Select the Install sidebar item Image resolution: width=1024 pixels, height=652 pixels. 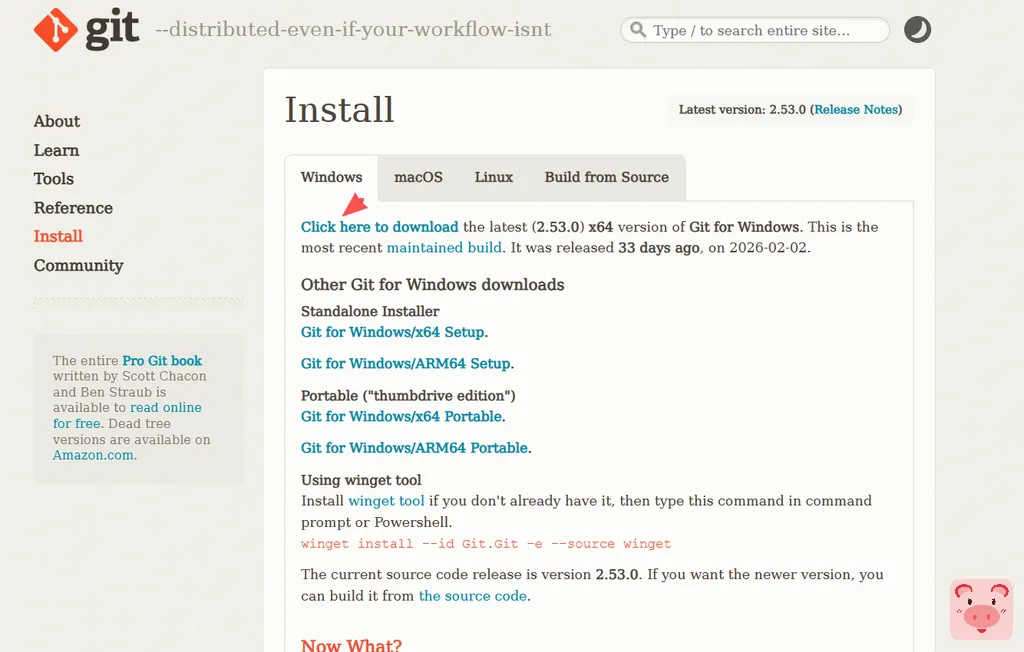58,236
